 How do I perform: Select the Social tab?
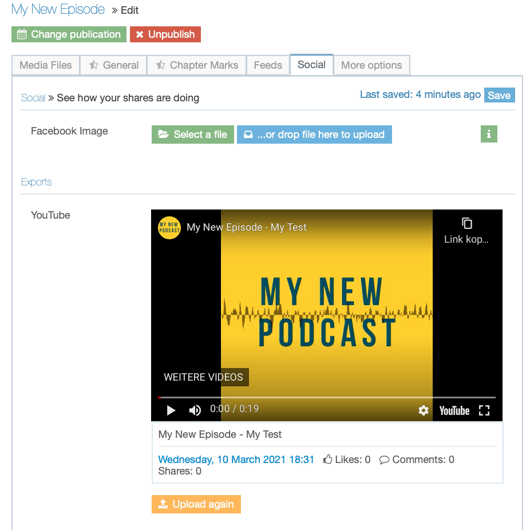(x=311, y=65)
